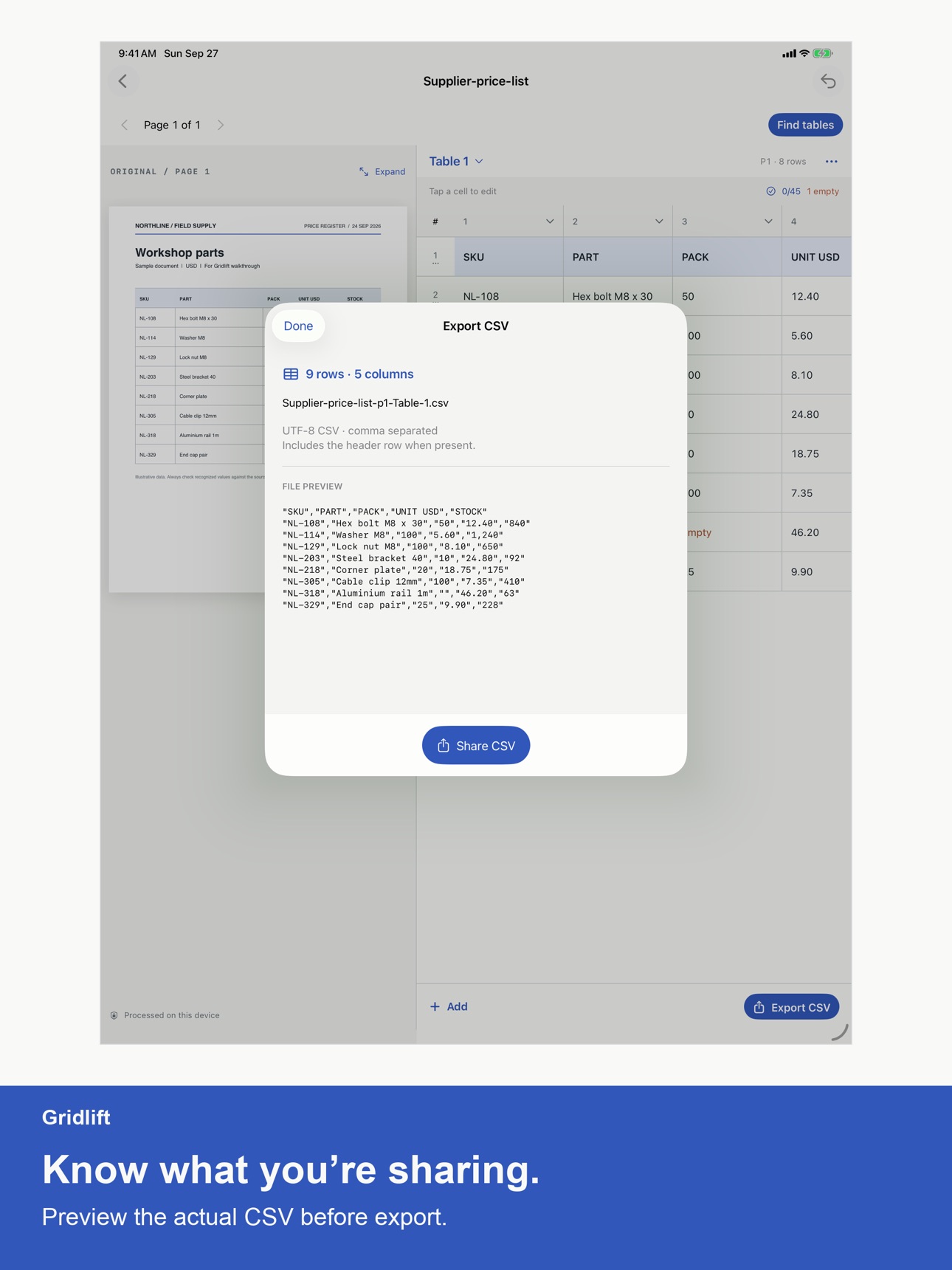Select the PART header cell

tap(618, 257)
